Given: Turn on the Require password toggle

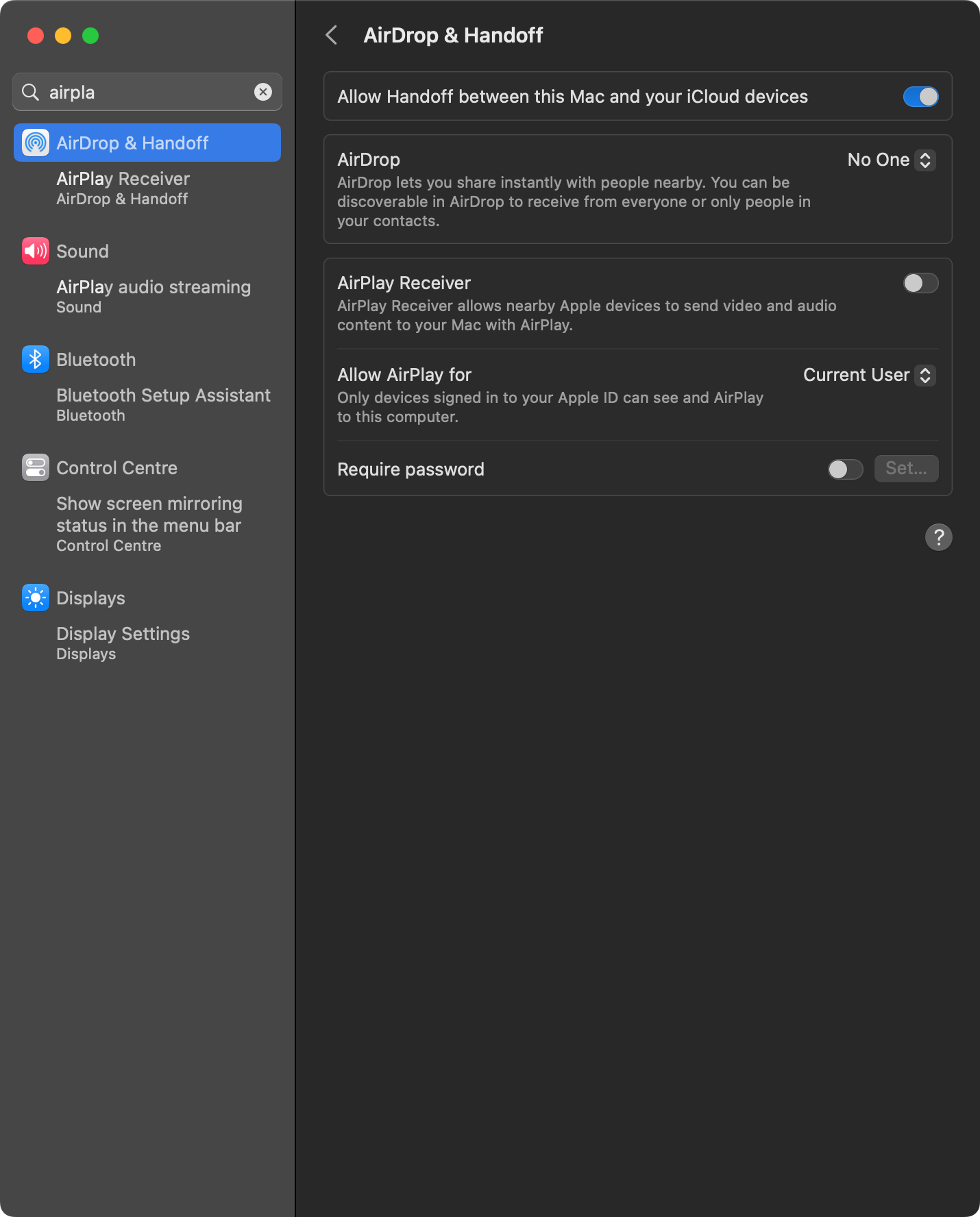Looking at the screenshot, I should point(845,469).
